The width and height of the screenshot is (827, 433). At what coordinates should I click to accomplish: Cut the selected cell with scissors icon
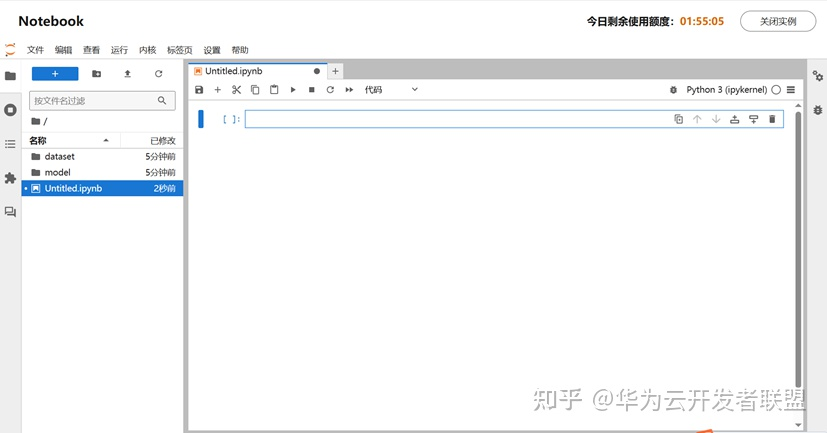pyautogui.click(x=236, y=90)
